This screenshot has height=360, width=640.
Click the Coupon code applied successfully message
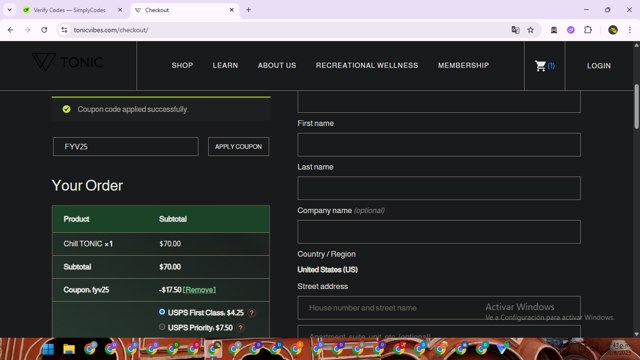point(133,109)
